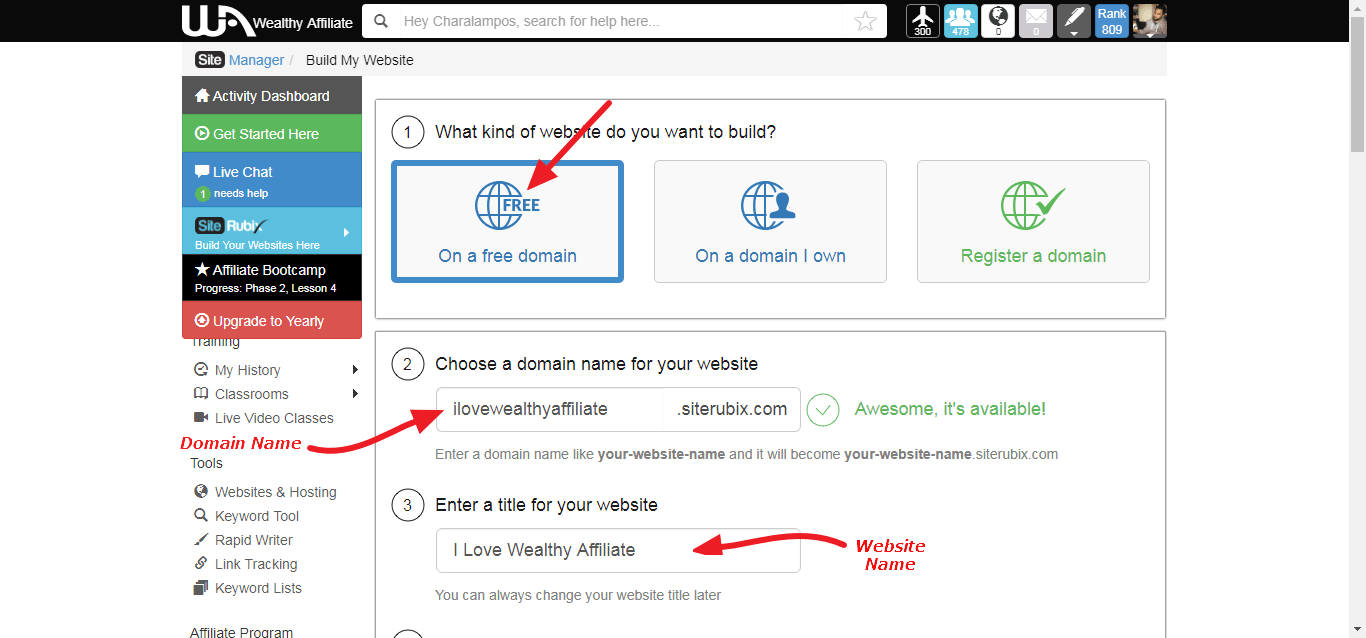Click the Manager breadcrumb link
Viewport: 1366px width, 638px height.
(257, 60)
